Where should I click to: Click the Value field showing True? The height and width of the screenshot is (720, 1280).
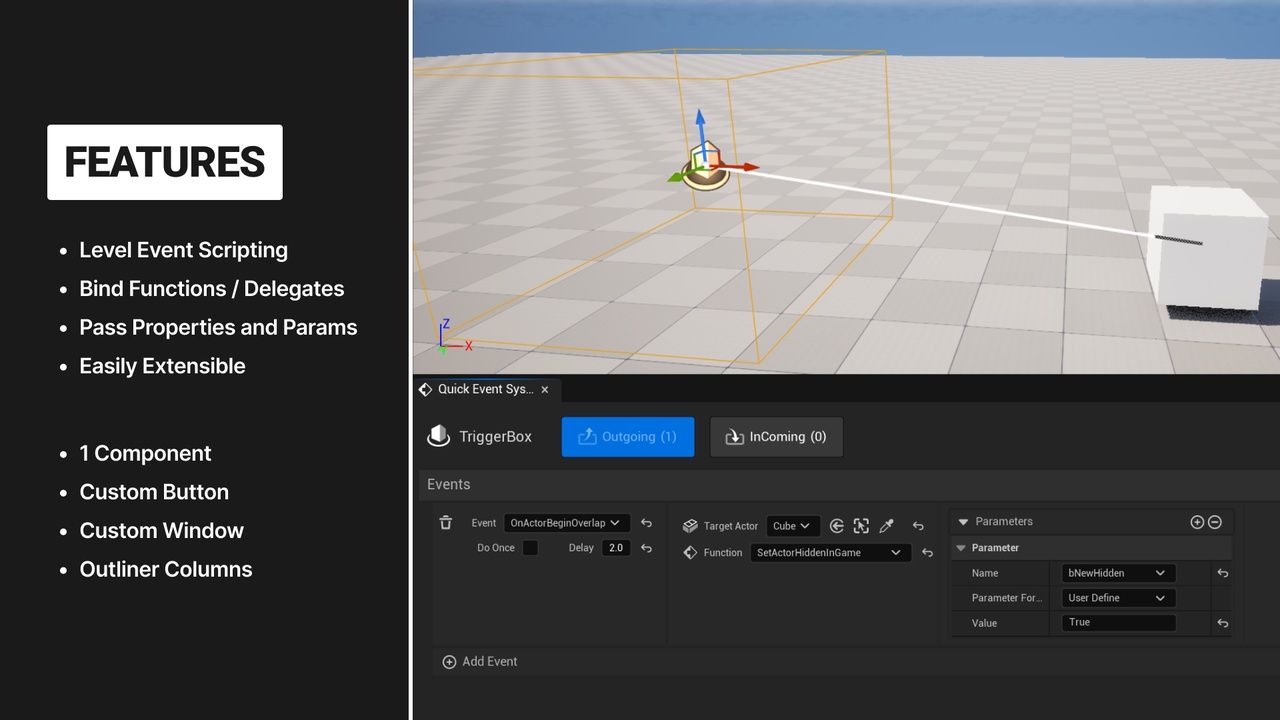[x=1118, y=623]
